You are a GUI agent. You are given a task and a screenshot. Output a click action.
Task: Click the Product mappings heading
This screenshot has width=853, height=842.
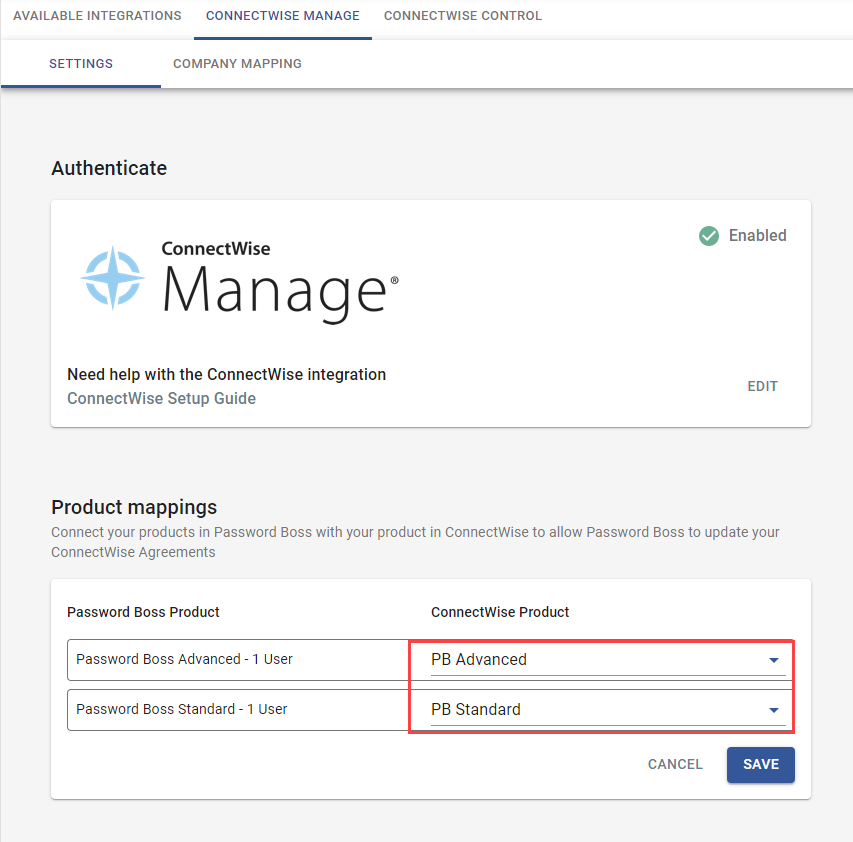(134, 507)
